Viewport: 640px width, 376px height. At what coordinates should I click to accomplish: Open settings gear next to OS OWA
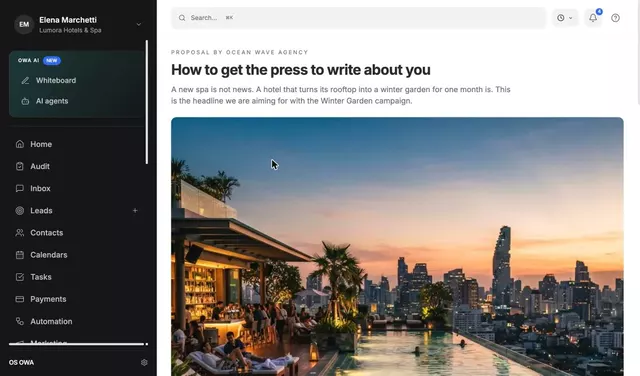pos(144,363)
